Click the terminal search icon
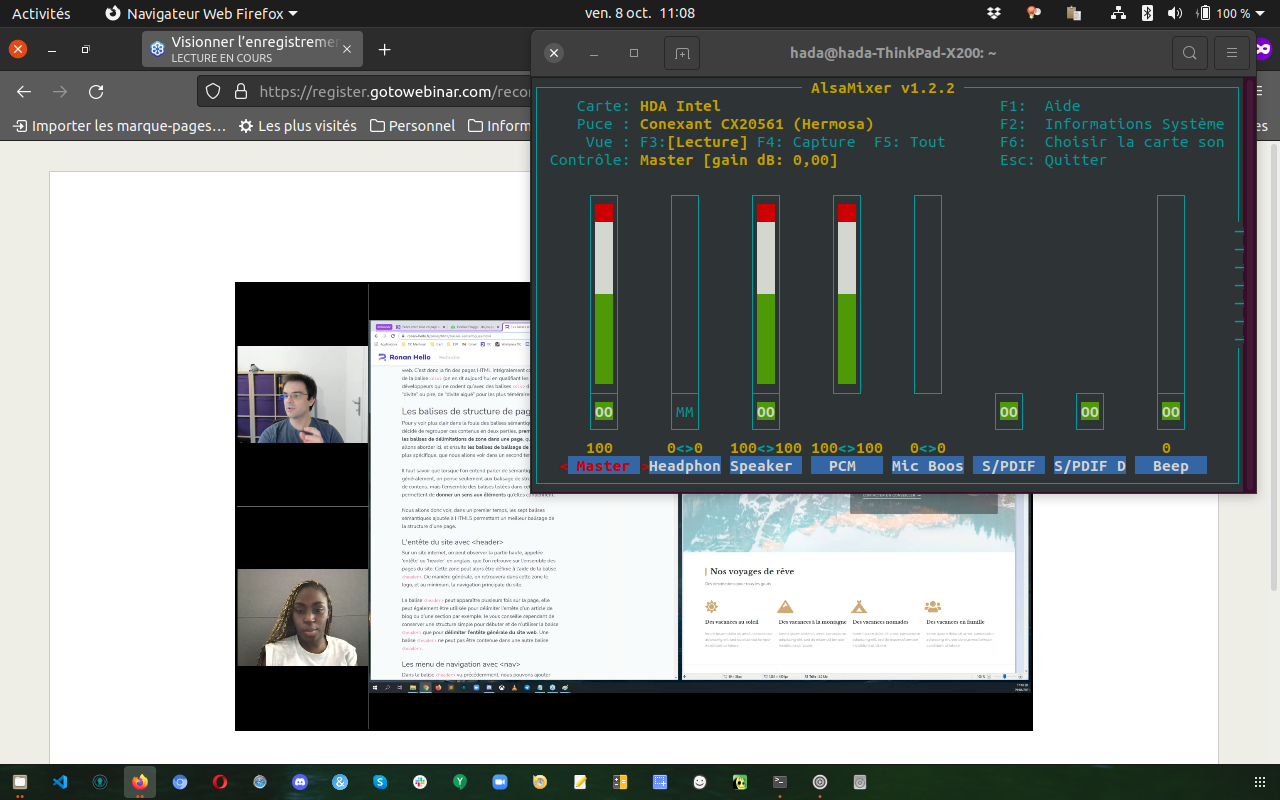The width and height of the screenshot is (1280, 800). (1189, 53)
